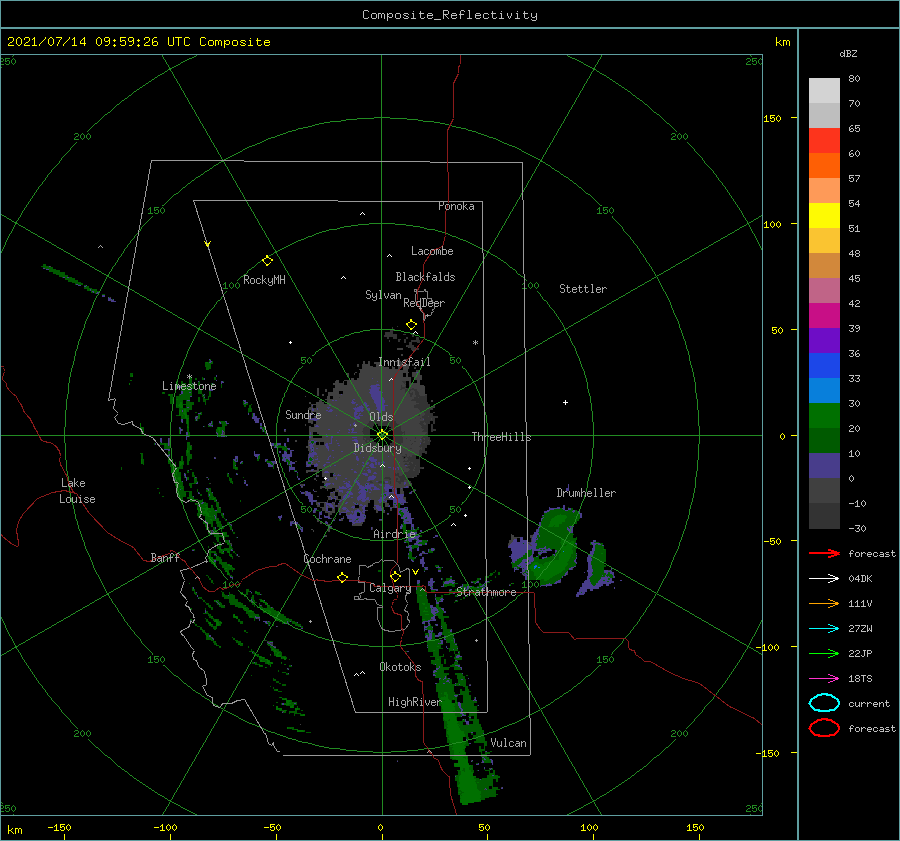The width and height of the screenshot is (900, 841).
Task: Click the slate purple swatch near 0 dBZ
Action: click(x=824, y=466)
